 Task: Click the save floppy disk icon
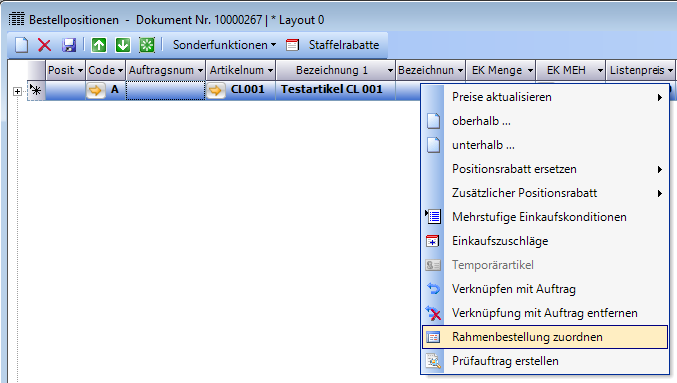click(x=69, y=45)
